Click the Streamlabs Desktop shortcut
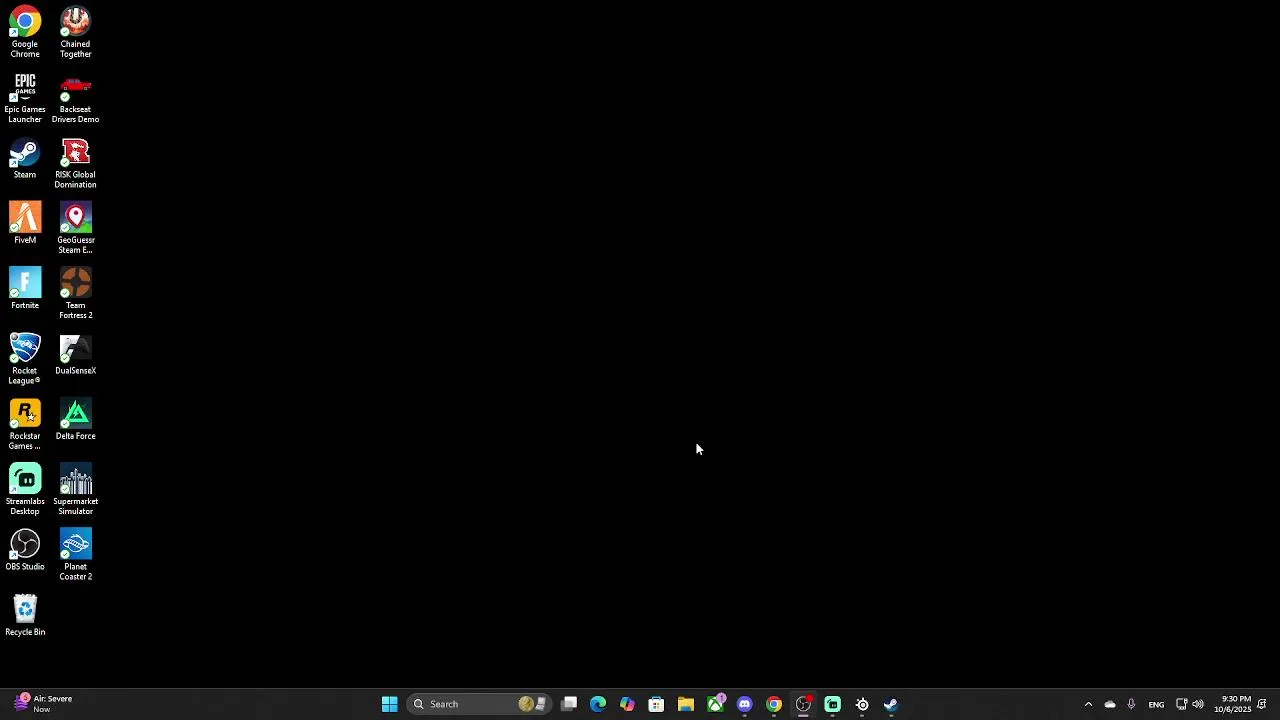This screenshot has height=720, width=1280. (x=25, y=489)
